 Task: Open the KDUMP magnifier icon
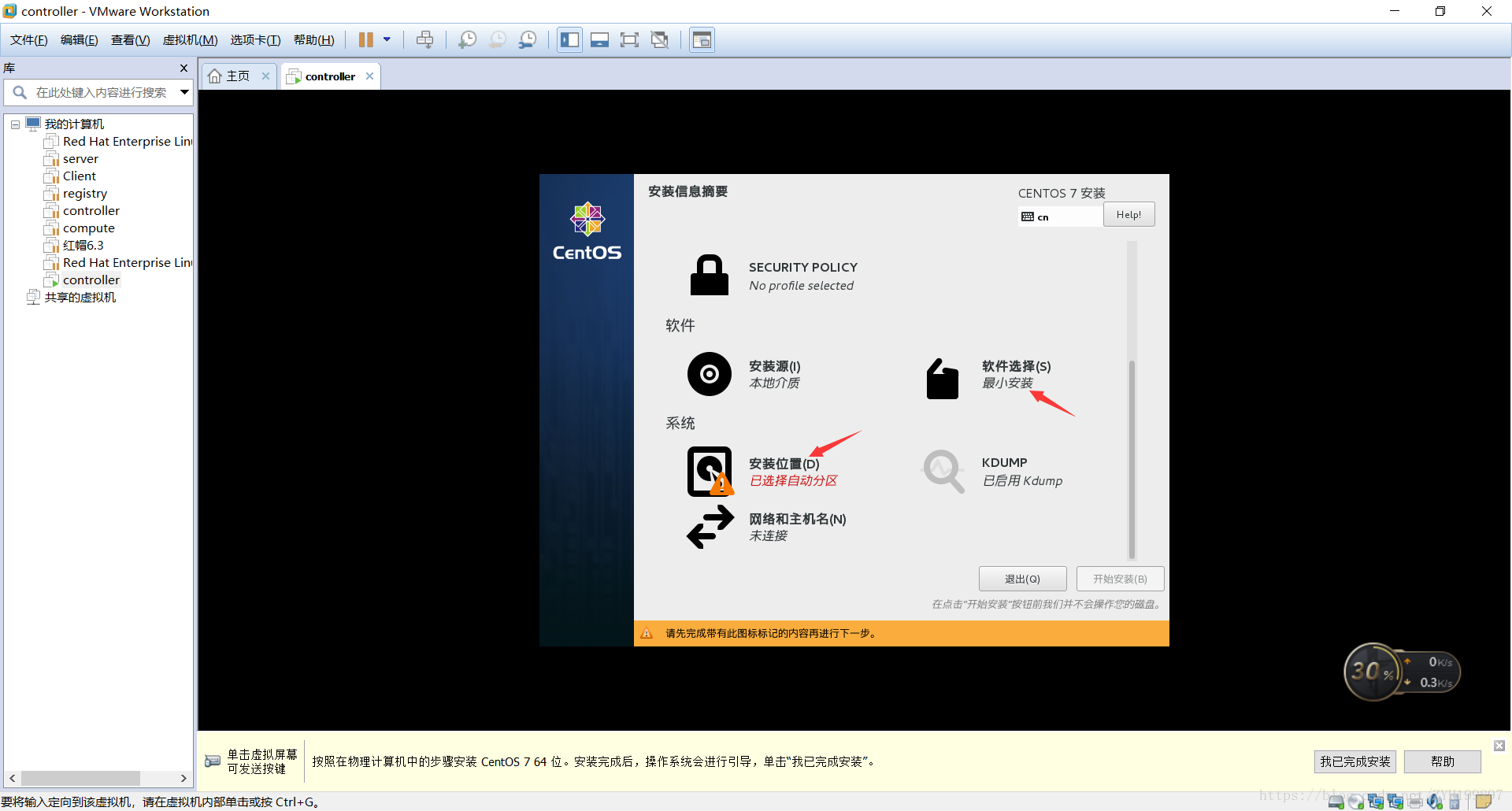(943, 472)
